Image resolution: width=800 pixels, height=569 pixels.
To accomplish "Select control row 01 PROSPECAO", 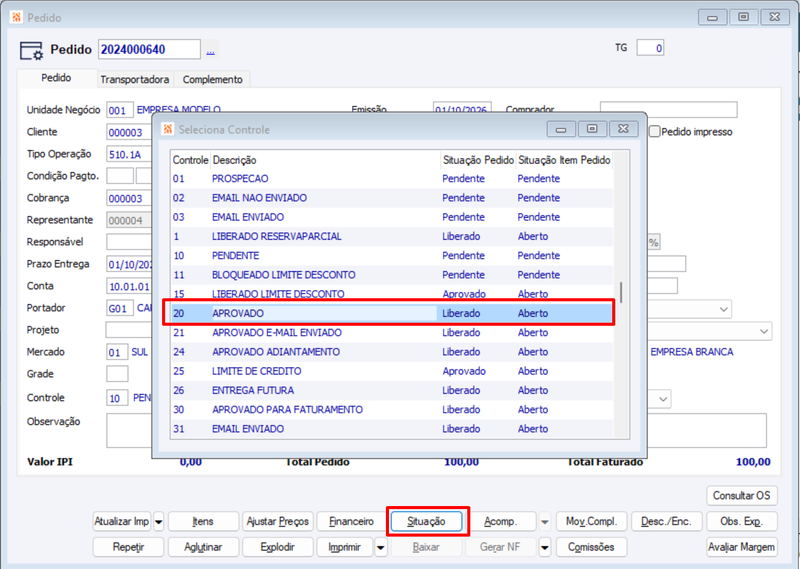I will coord(392,179).
